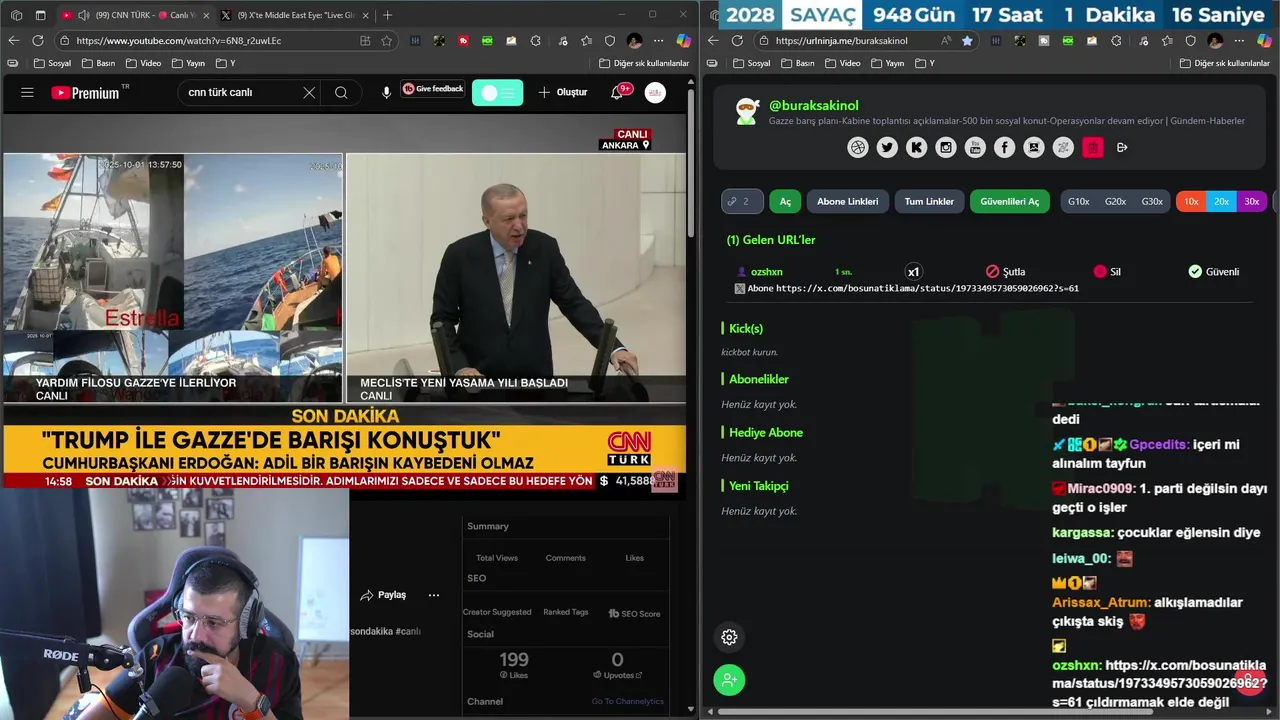
Task: Switch to X'te Middle East Eye tab
Action: point(294,15)
